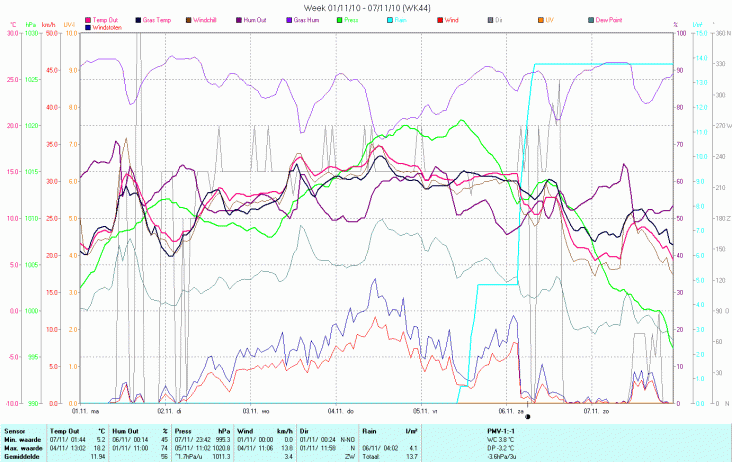Click the chart title 'Week 01/11/10 - 07/11/10 (WK44)'

[367, 8]
